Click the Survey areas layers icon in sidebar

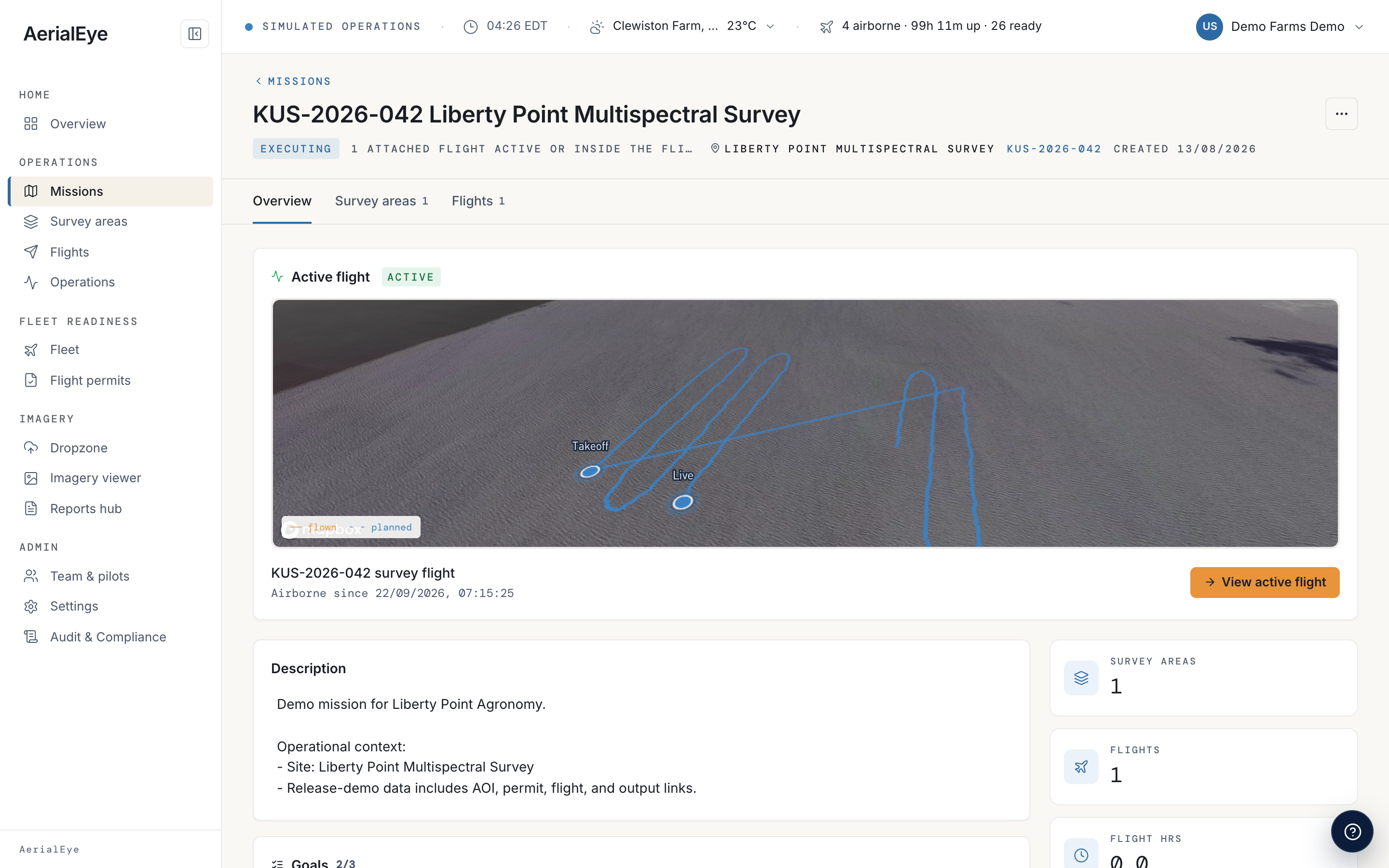(31, 222)
